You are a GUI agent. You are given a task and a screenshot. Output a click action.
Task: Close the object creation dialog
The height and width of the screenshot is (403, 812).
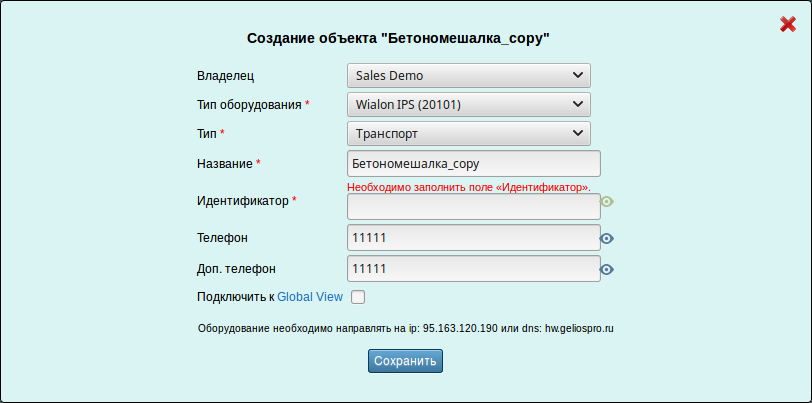(787, 24)
